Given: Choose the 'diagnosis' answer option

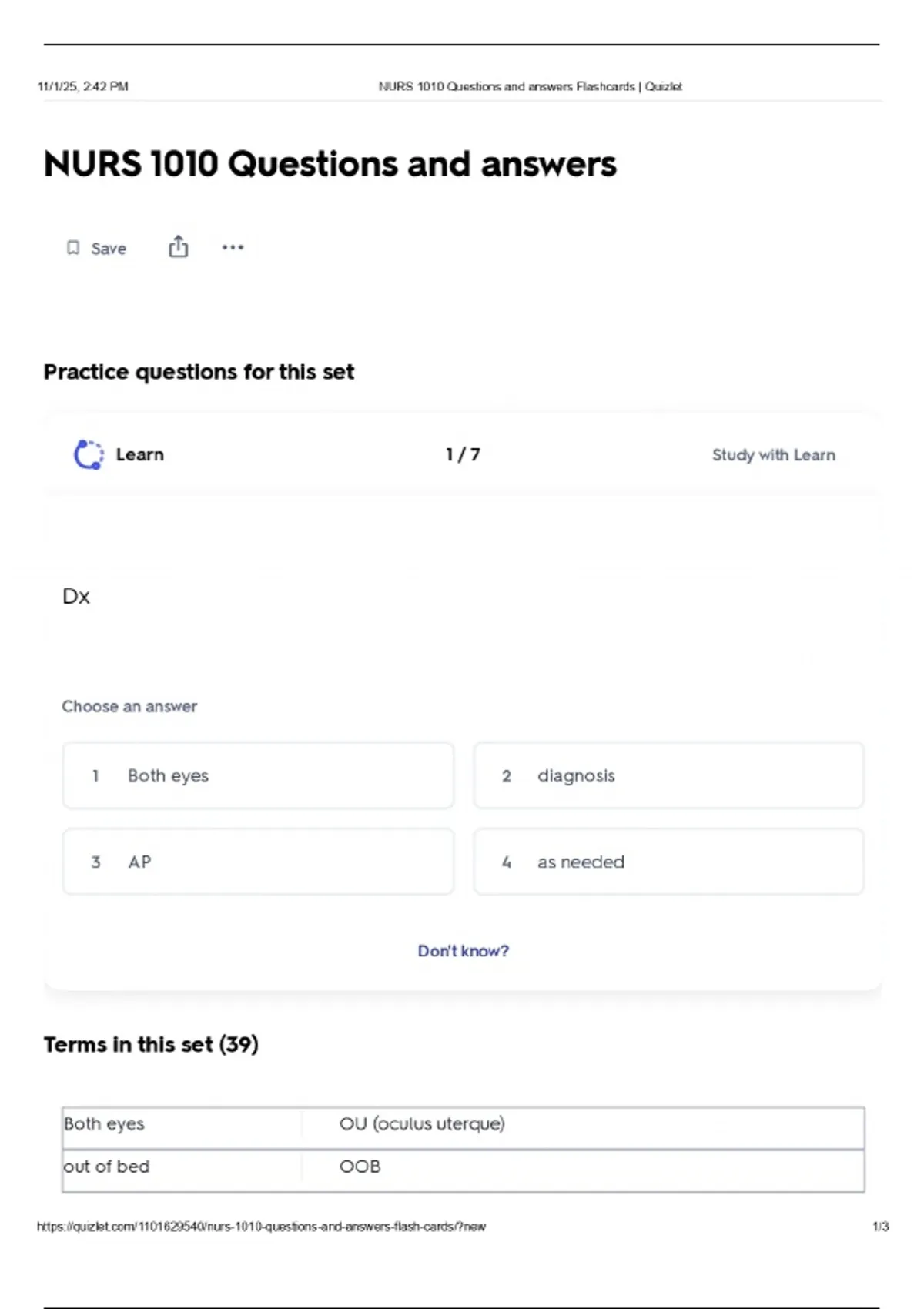Looking at the screenshot, I should [x=668, y=775].
